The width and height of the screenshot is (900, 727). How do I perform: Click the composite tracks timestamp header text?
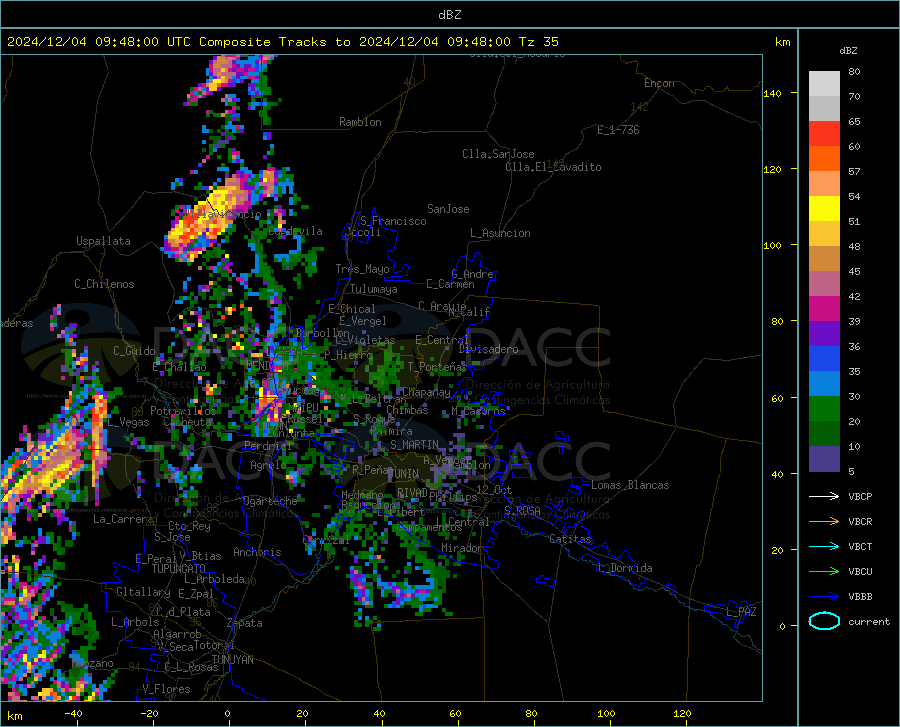tap(282, 42)
